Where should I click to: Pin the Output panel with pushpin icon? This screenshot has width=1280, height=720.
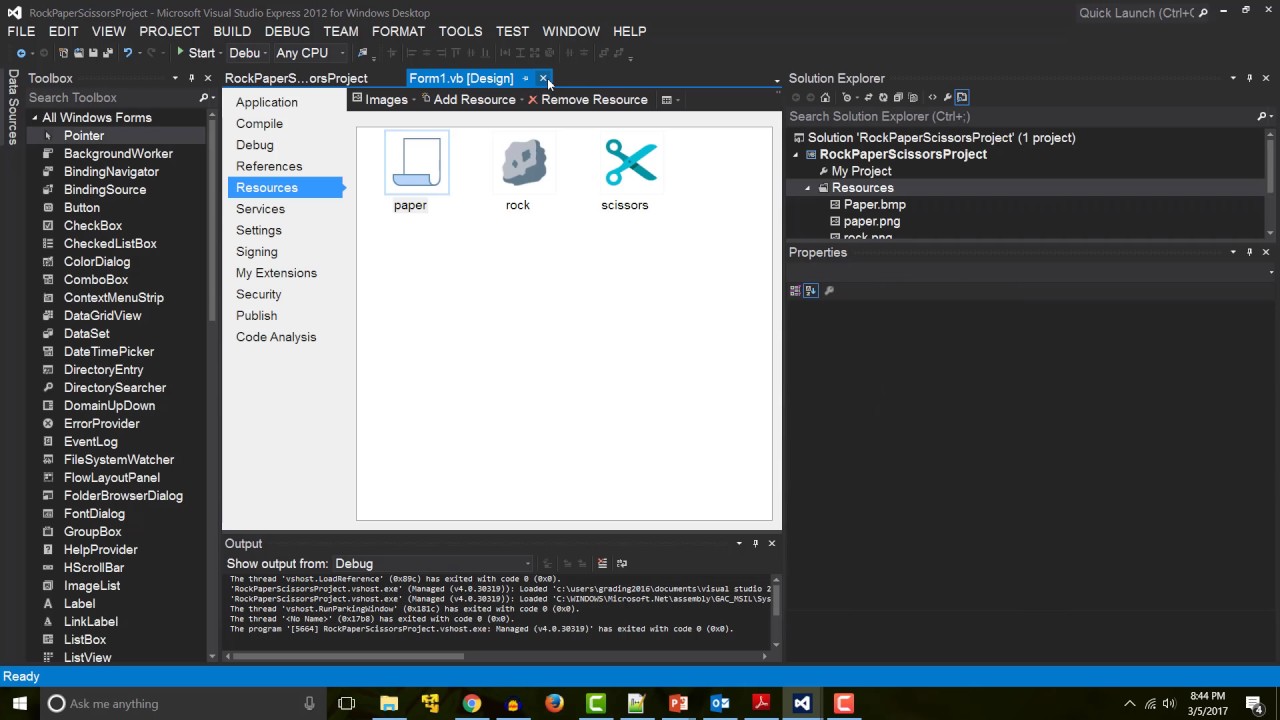[755, 543]
